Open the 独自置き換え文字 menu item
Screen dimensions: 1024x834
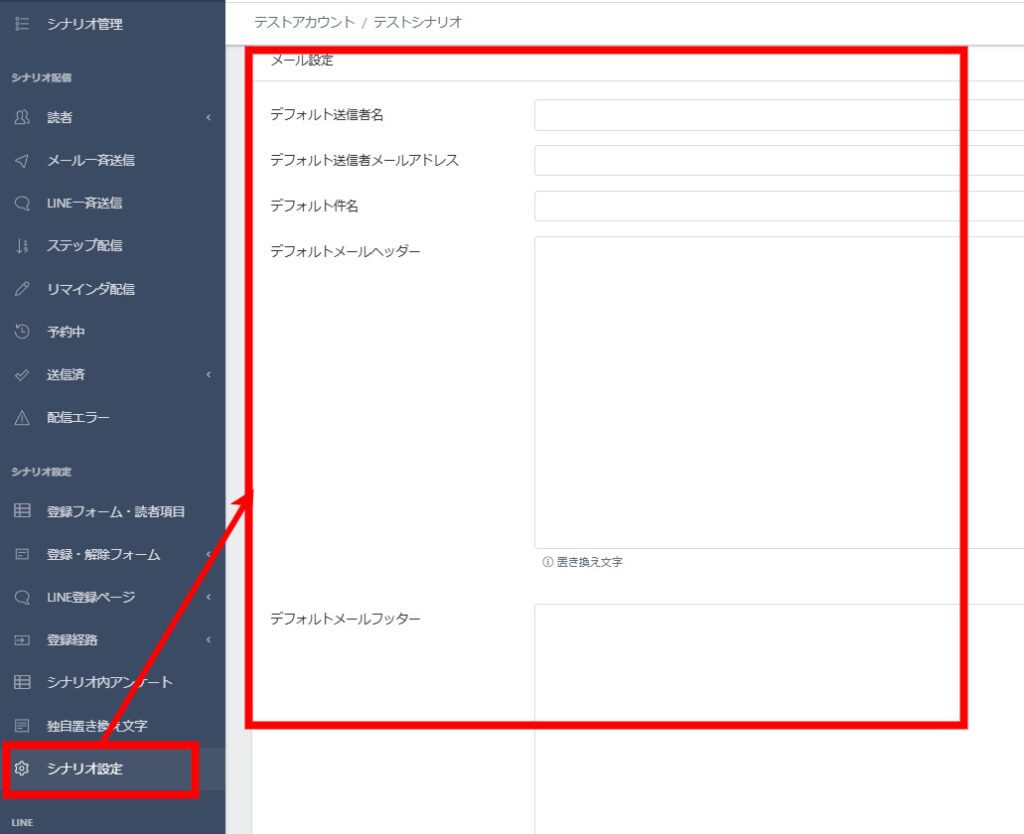[97, 726]
